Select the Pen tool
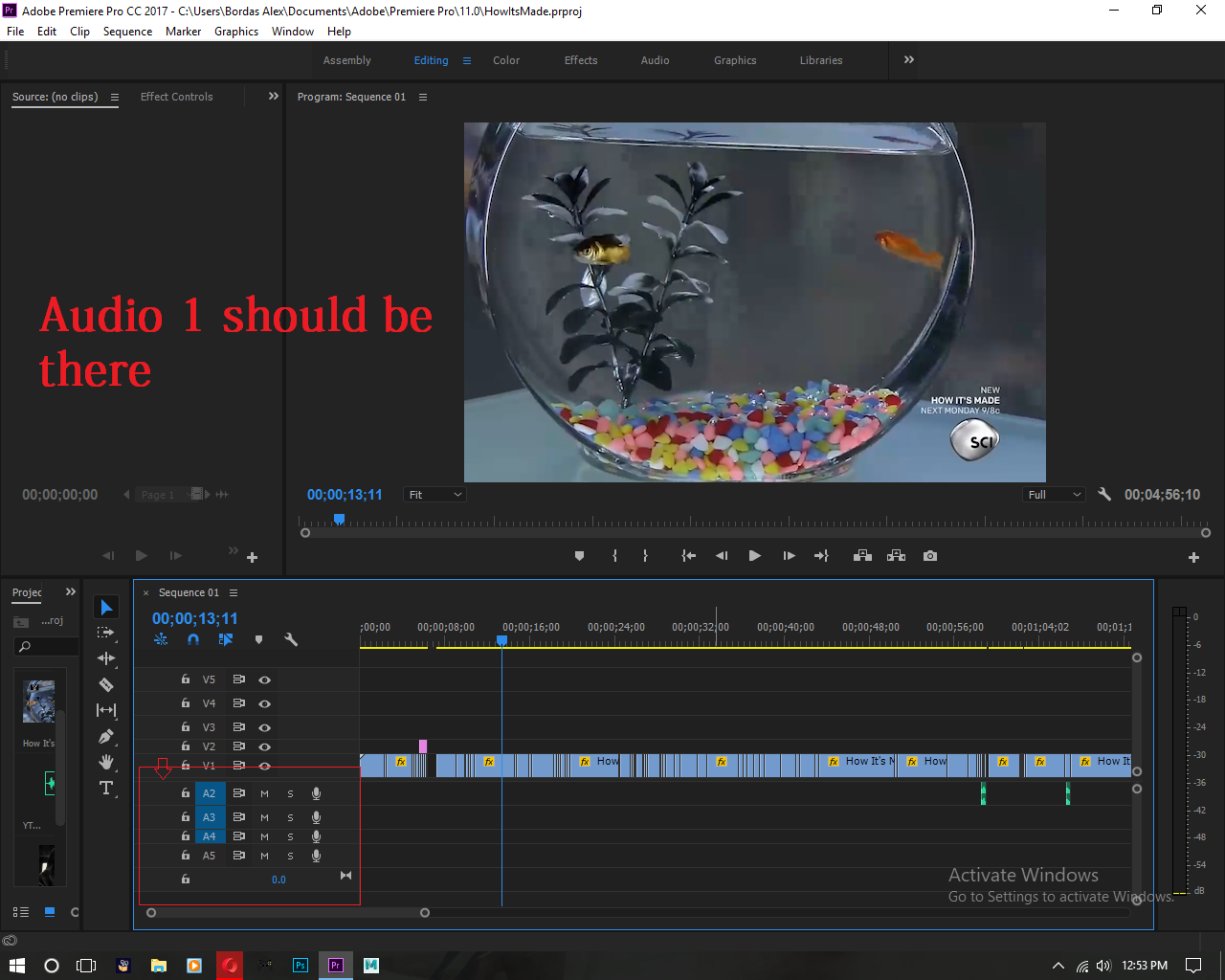 click(x=106, y=737)
